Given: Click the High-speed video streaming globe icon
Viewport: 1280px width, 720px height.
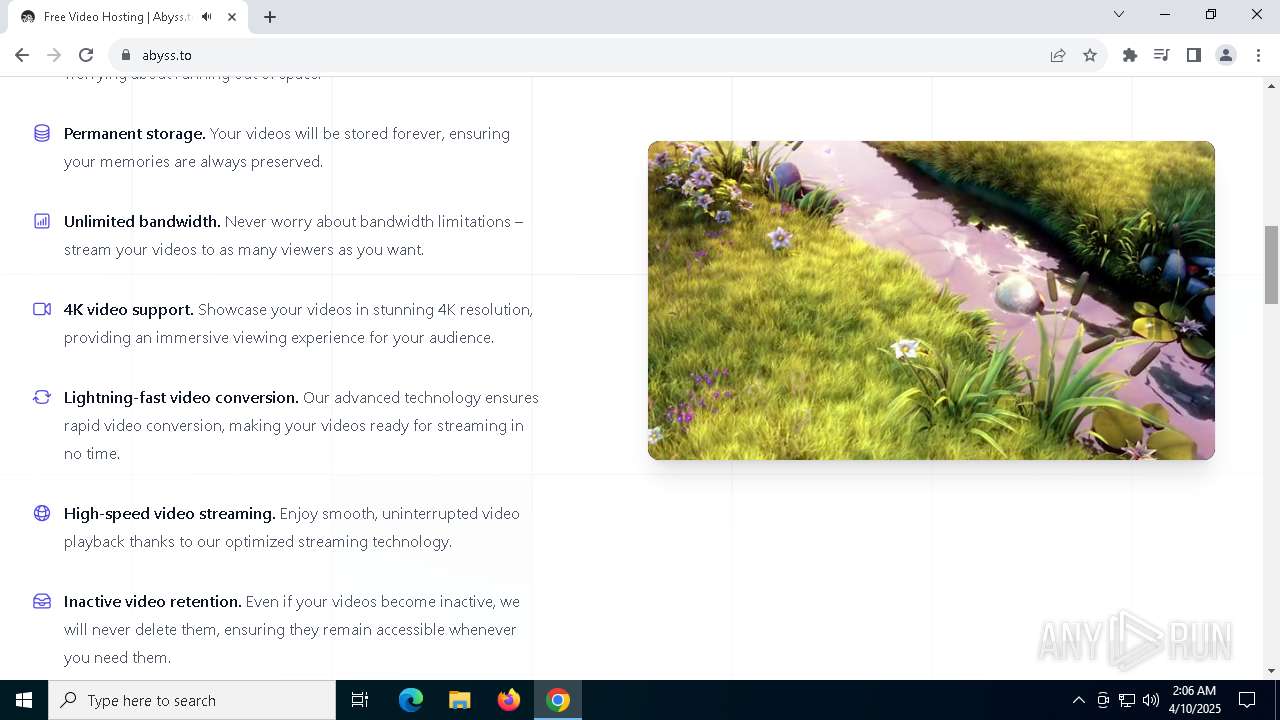Looking at the screenshot, I should pos(42,513).
